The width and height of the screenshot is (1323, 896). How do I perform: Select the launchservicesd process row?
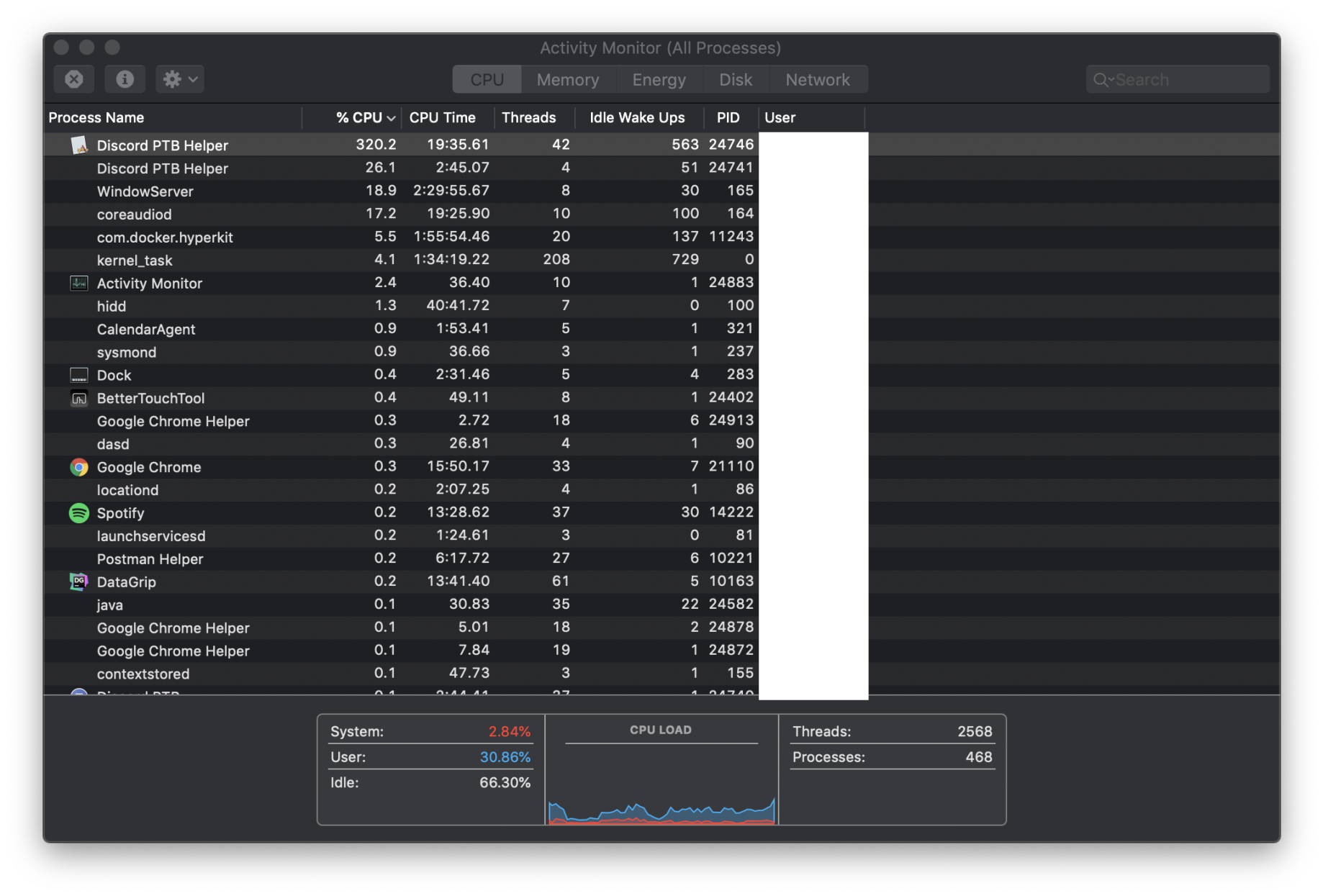coord(661,536)
